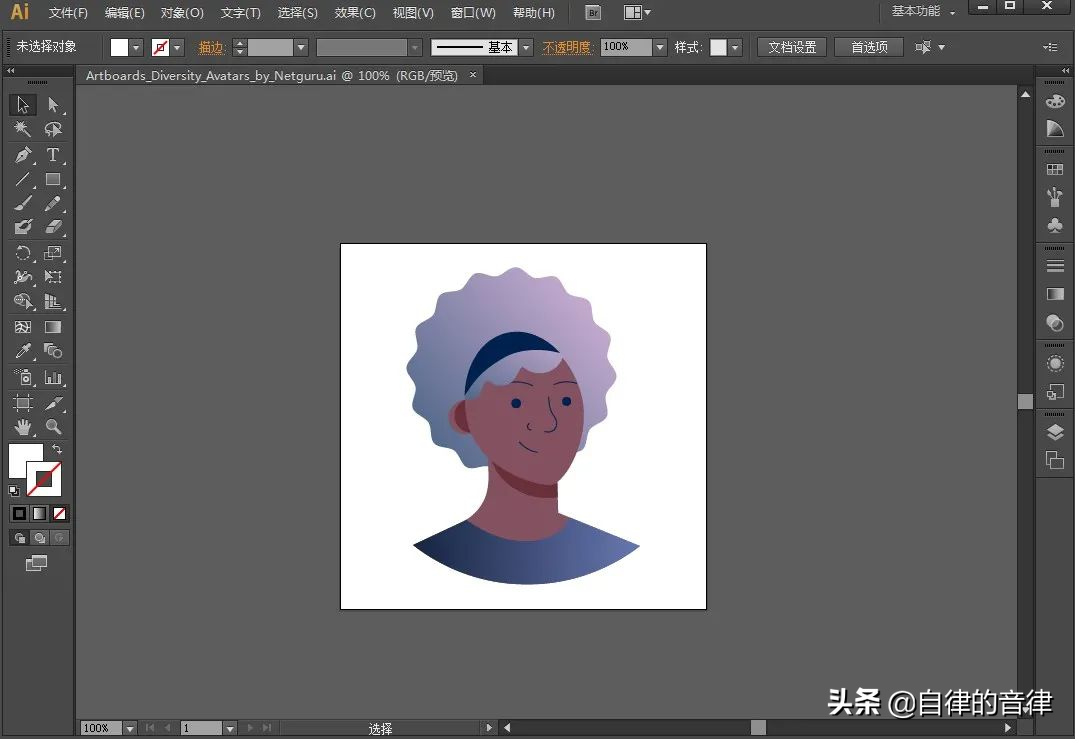Open the Swatches panel icon
The image size is (1075, 739).
[1055, 169]
